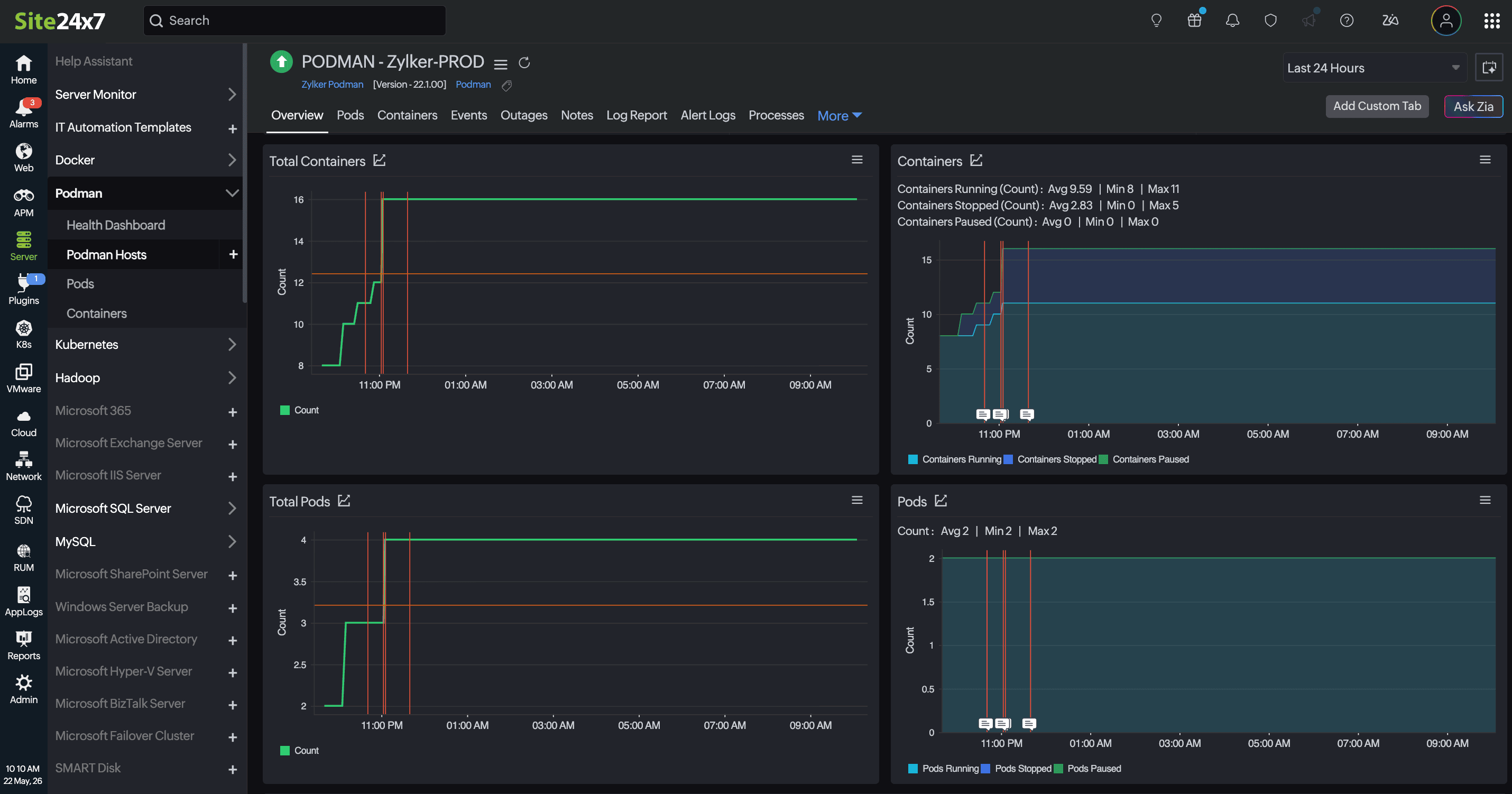Open Containers chart in expanded view
Viewport: 1512px width, 794px height.
(x=976, y=160)
